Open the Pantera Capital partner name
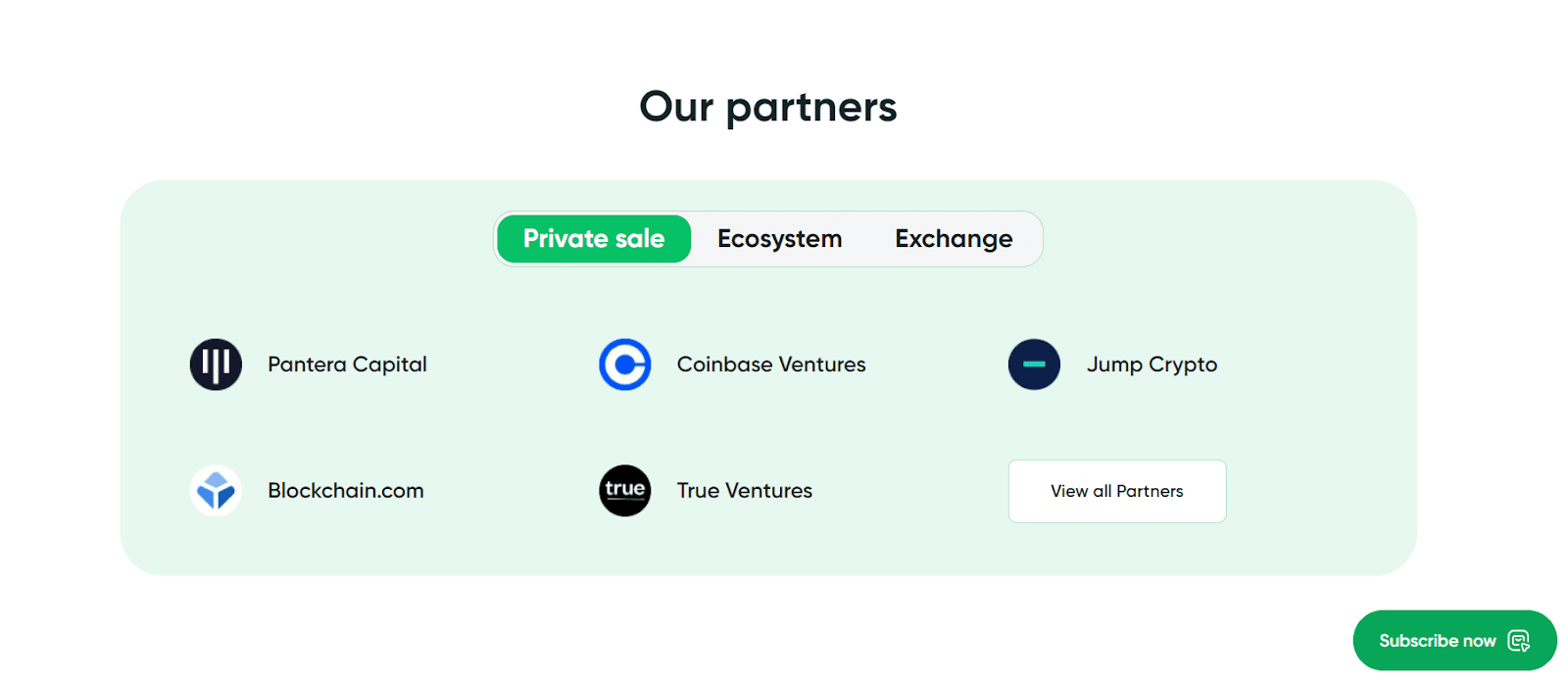 coord(347,365)
